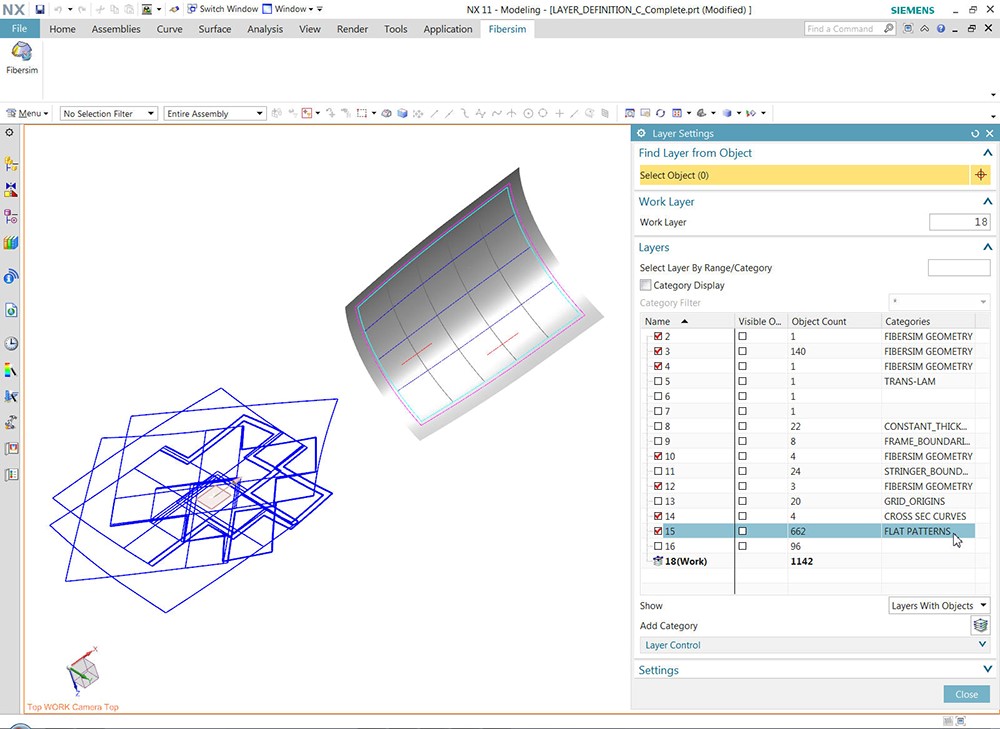Switch to the Home ribbon tab
The width and height of the screenshot is (1000, 729).
(x=62, y=29)
